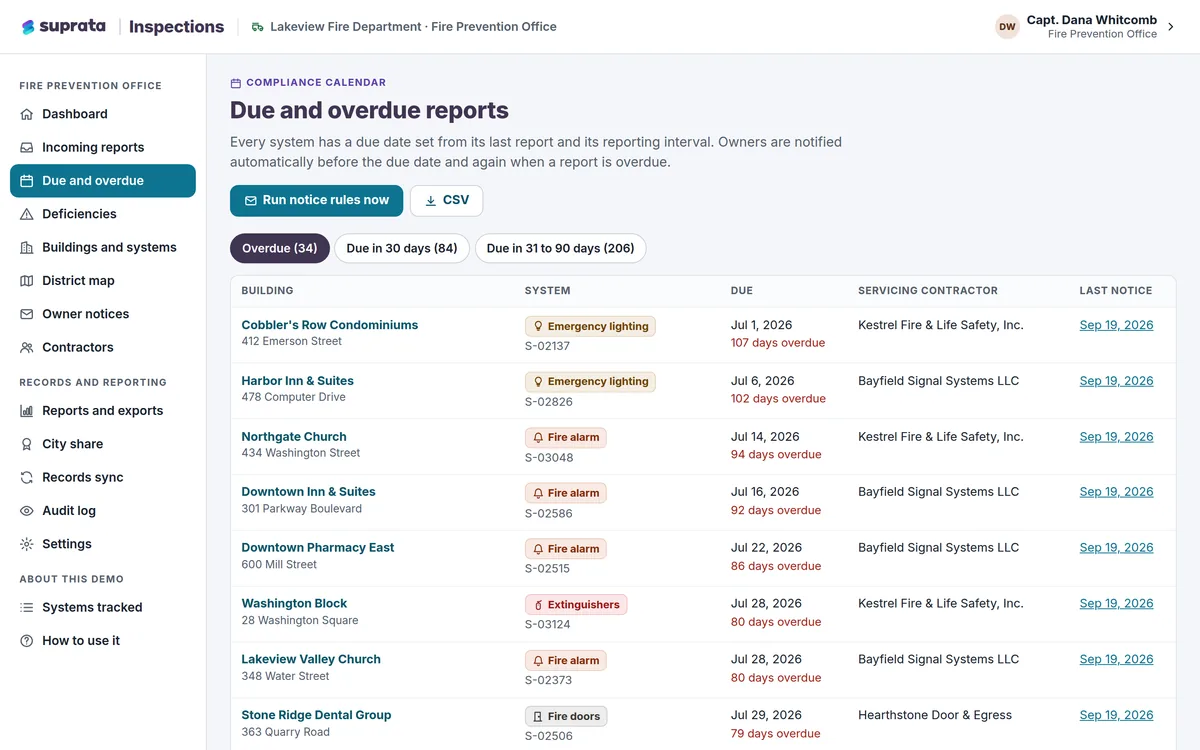Image resolution: width=1200 pixels, height=750 pixels.
Task: Click system ID S-02137
Action: 548,346
